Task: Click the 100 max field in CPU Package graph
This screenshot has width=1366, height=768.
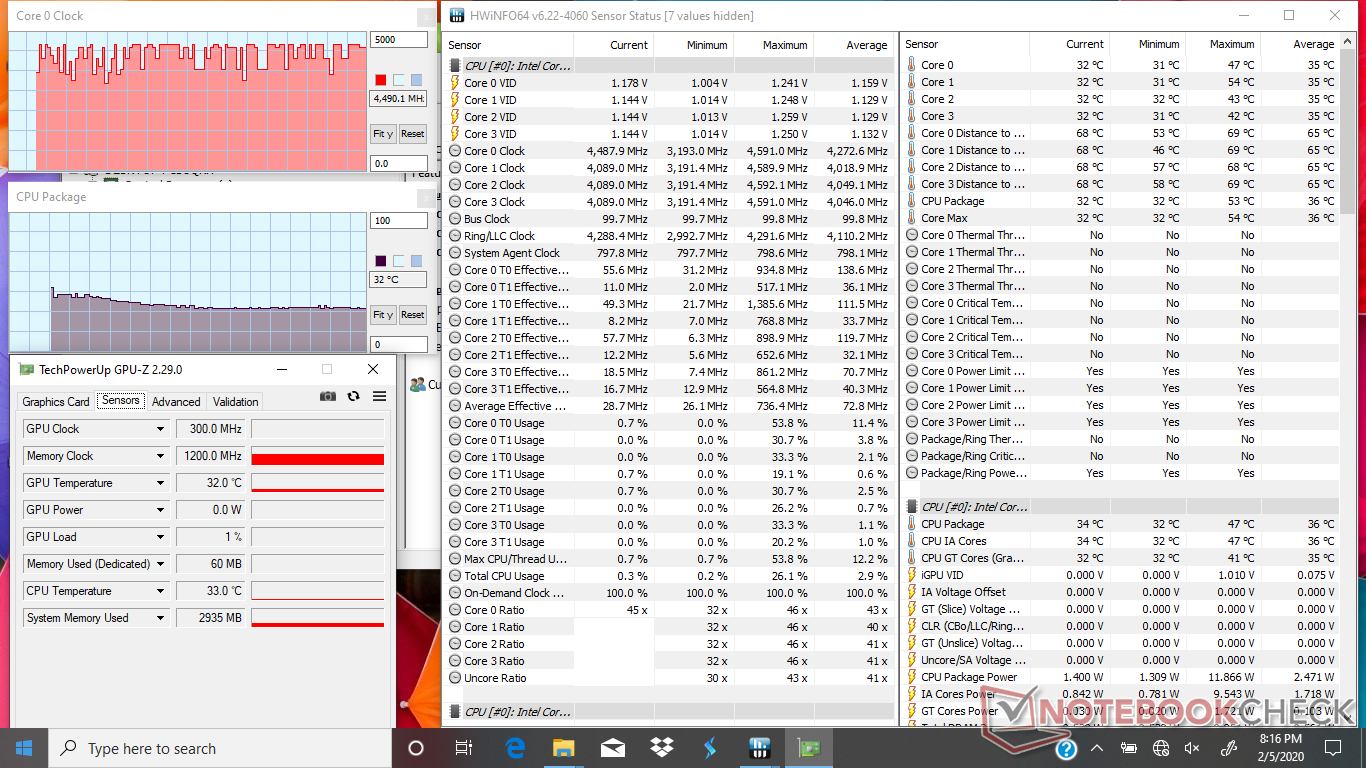Action: (x=399, y=220)
